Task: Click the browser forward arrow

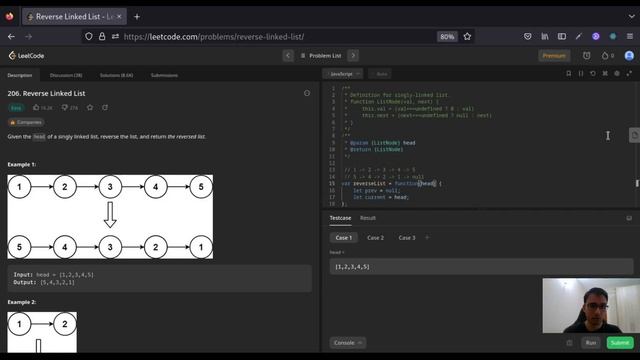Action: pyautogui.click(x=28, y=37)
